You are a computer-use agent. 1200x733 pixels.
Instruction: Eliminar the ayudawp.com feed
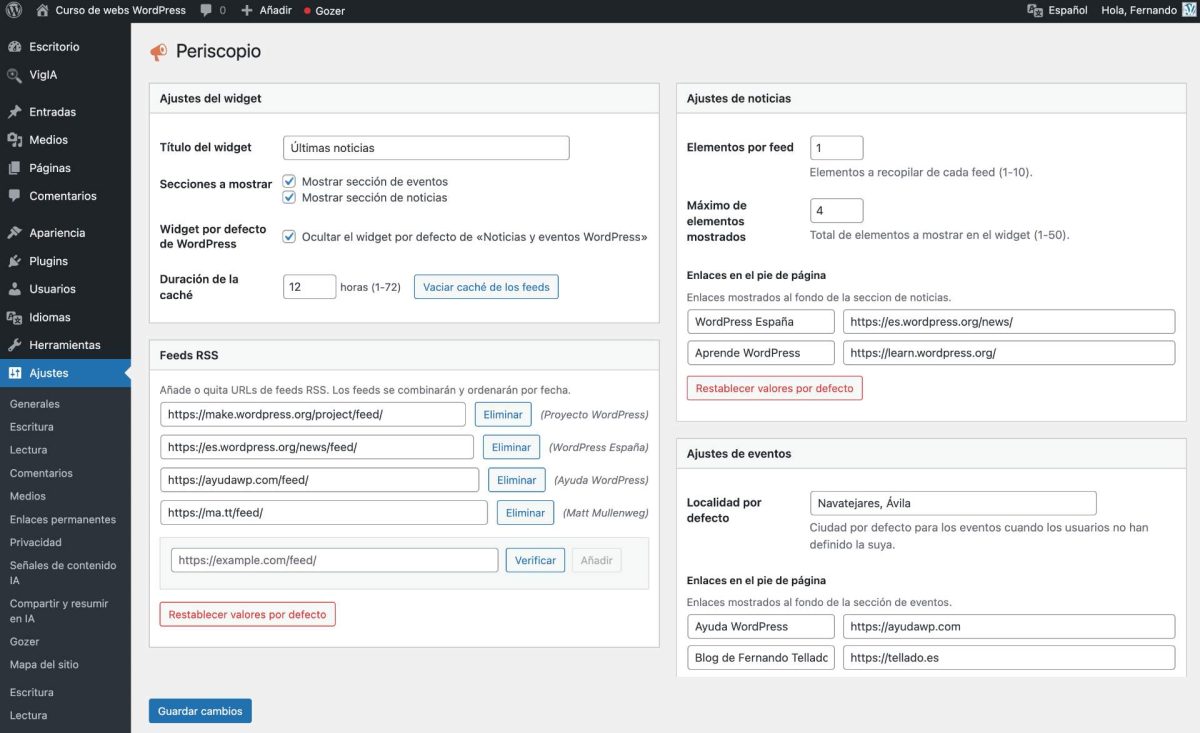[517, 480]
